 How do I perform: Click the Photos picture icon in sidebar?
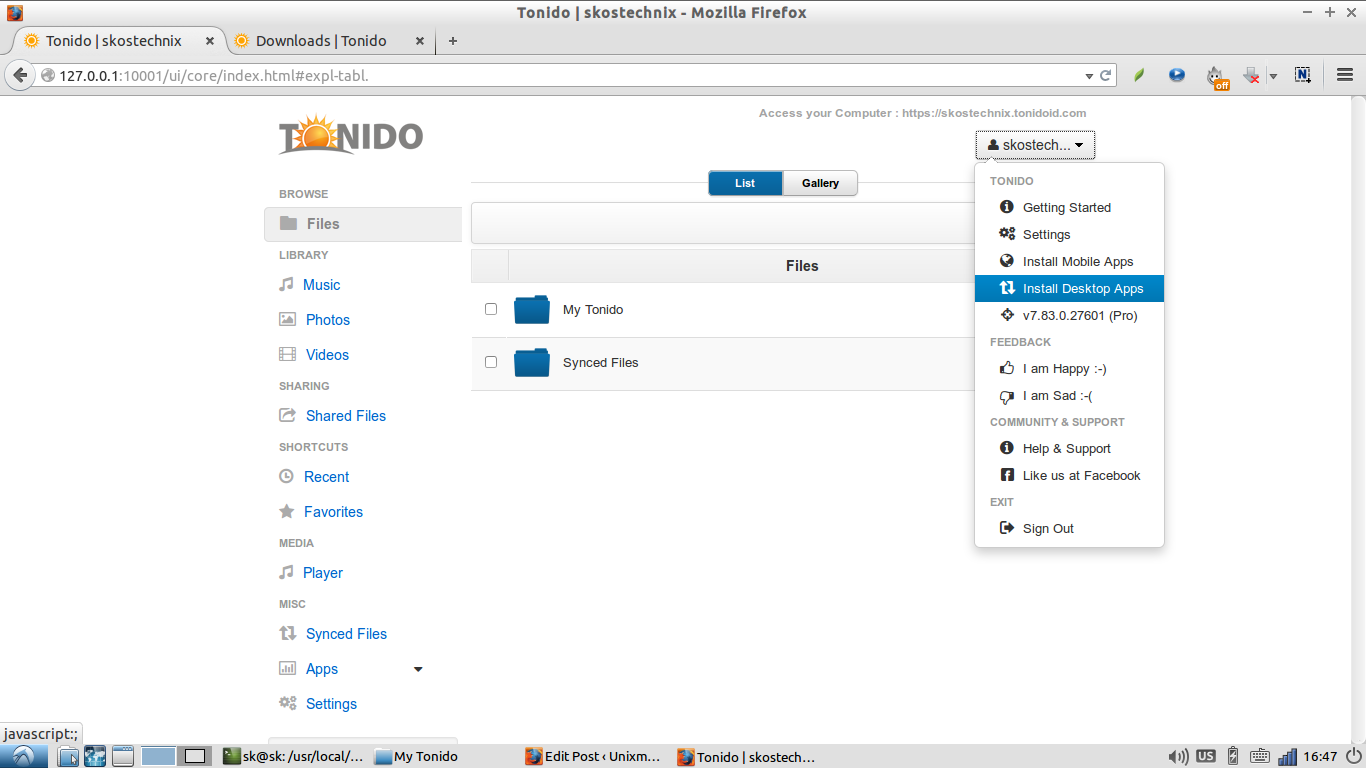pyautogui.click(x=287, y=319)
